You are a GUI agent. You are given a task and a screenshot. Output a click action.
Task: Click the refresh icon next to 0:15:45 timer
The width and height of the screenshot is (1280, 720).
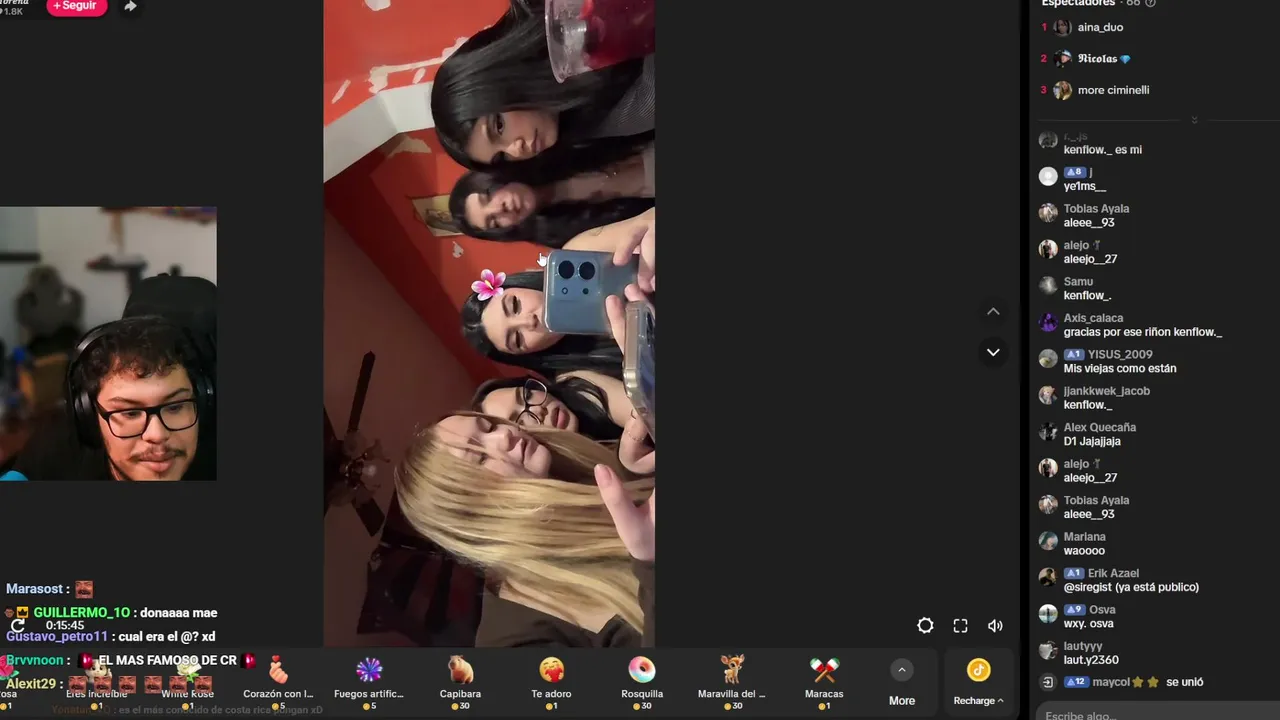click(18, 626)
